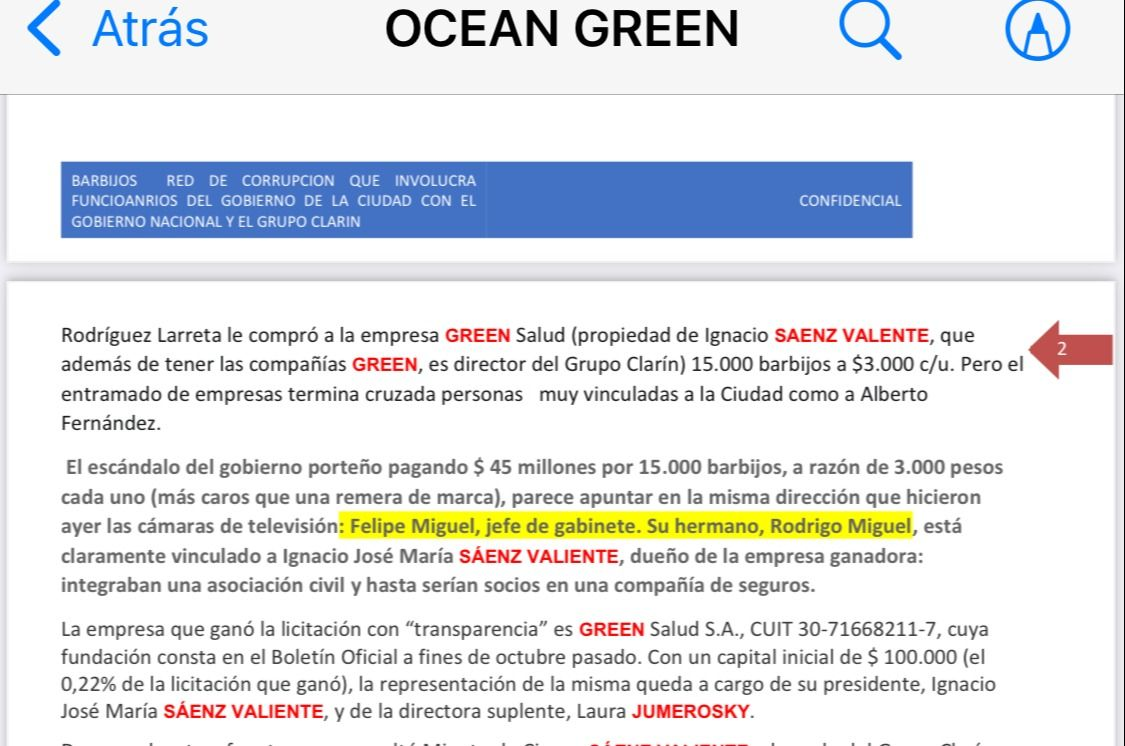
Task: Tap the Atrás back button
Action: coord(118,29)
